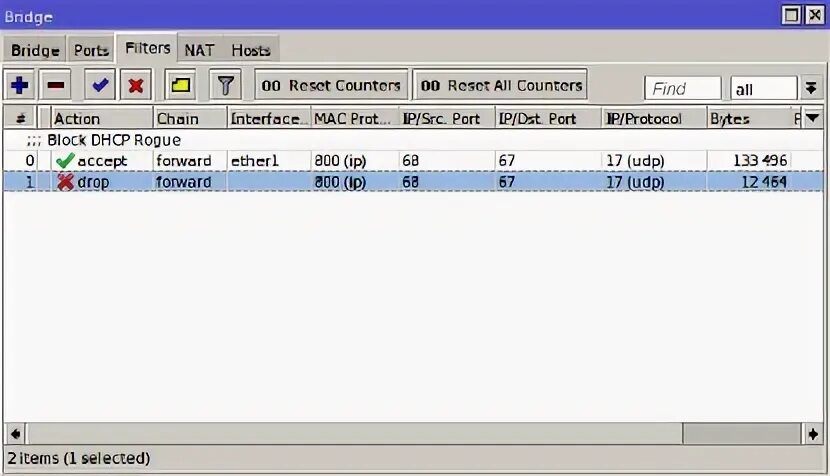The width and height of the screenshot is (830, 476).
Task: Sort by the # column header
Action: pos(21,118)
